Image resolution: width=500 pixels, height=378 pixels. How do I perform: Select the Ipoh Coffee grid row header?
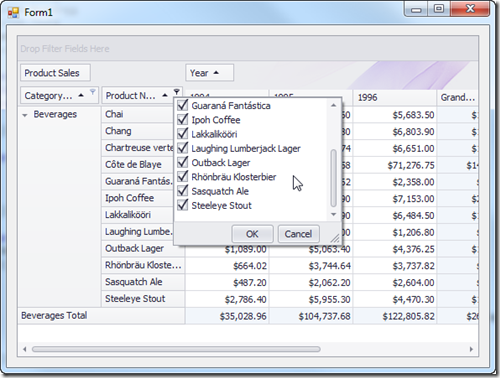[x=137, y=198]
